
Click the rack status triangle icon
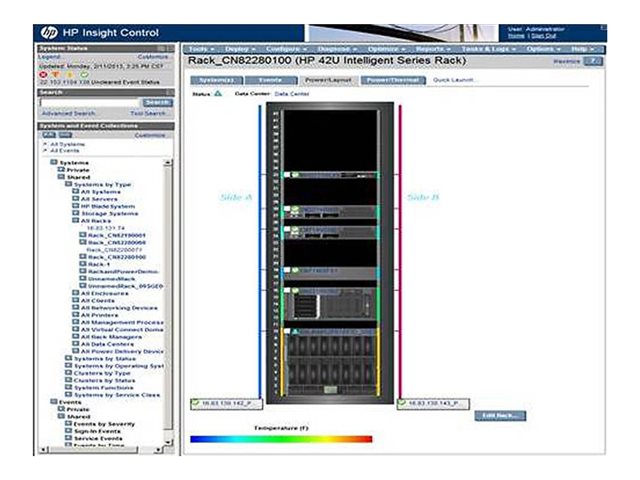(218, 93)
